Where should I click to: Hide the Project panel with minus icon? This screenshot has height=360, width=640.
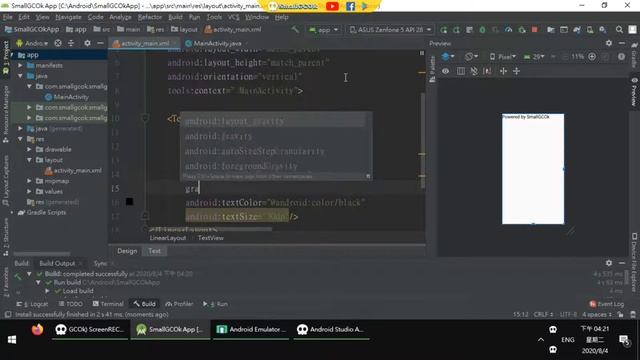click(x=100, y=43)
